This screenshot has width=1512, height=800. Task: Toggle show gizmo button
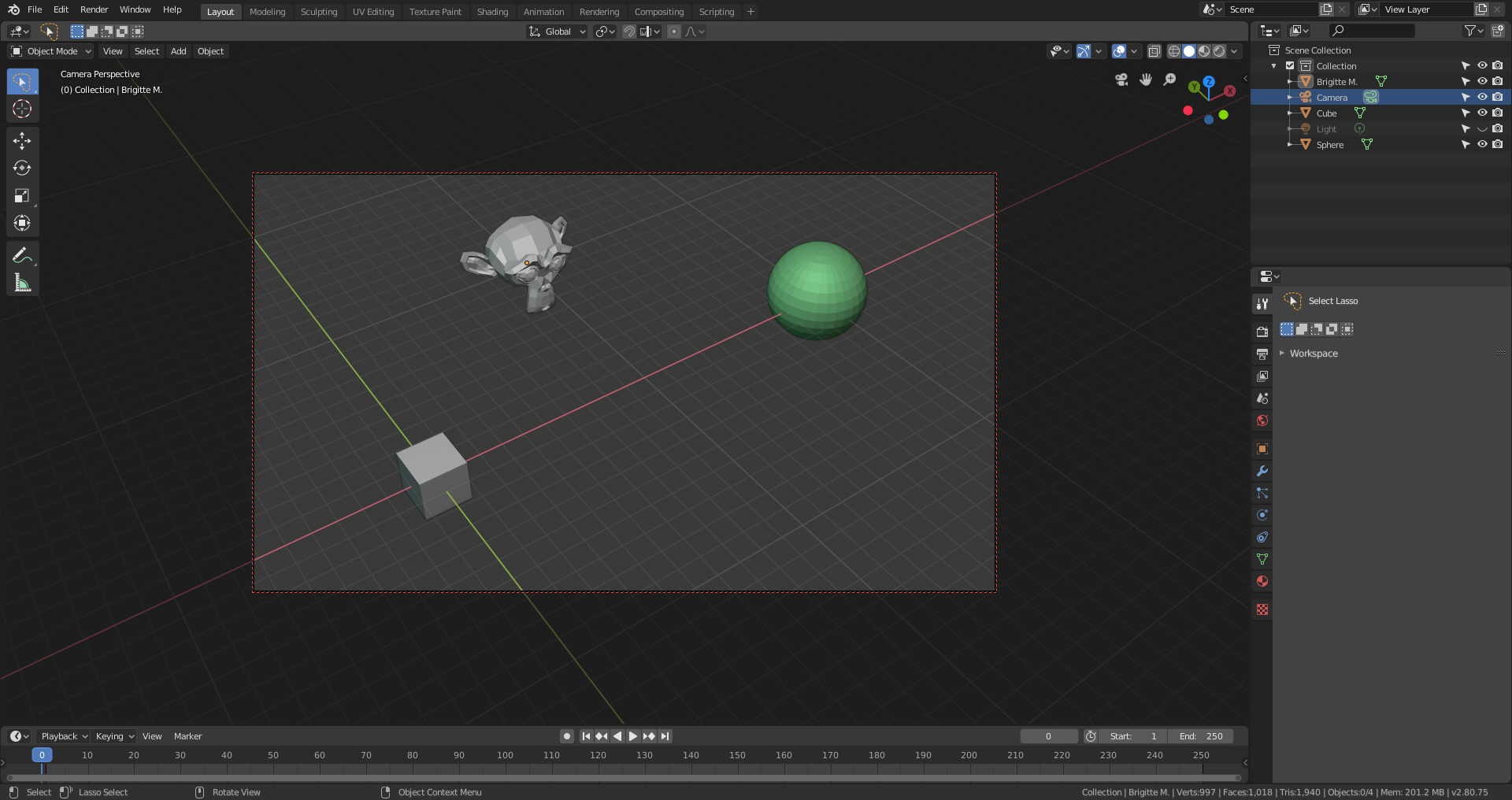click(x=1084, y=51)
